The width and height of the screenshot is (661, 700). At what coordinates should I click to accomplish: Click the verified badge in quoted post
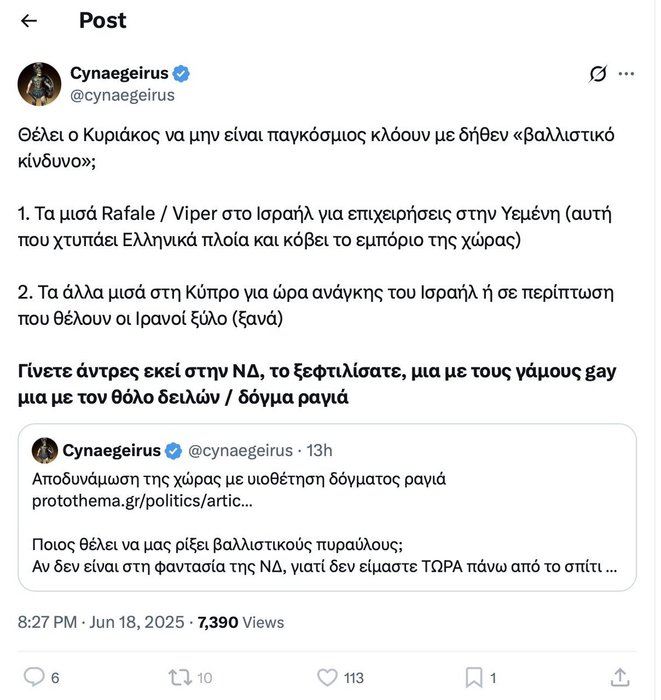point(172,451)
